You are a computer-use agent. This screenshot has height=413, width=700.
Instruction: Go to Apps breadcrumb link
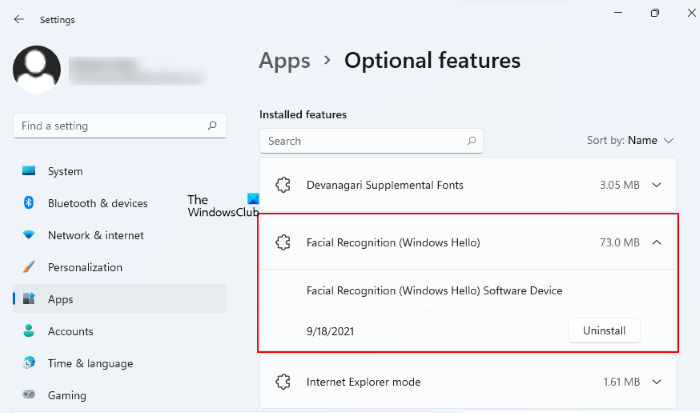(284, 60)
